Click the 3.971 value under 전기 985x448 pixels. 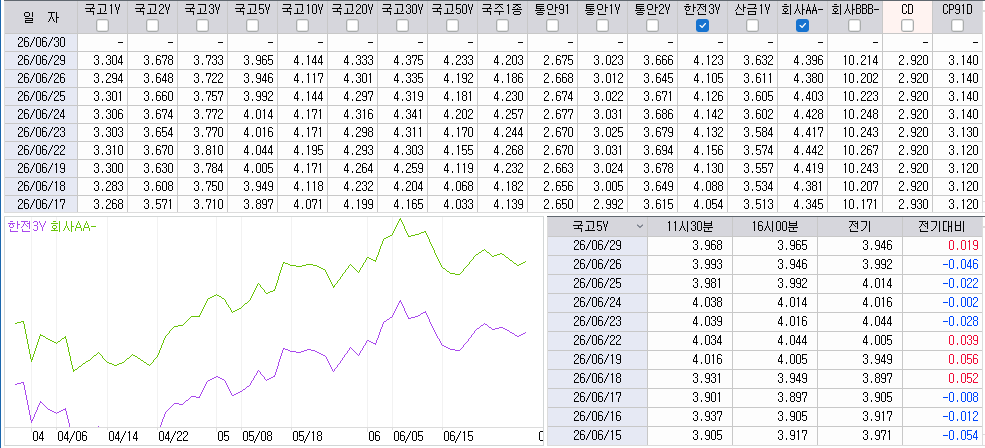880,435
